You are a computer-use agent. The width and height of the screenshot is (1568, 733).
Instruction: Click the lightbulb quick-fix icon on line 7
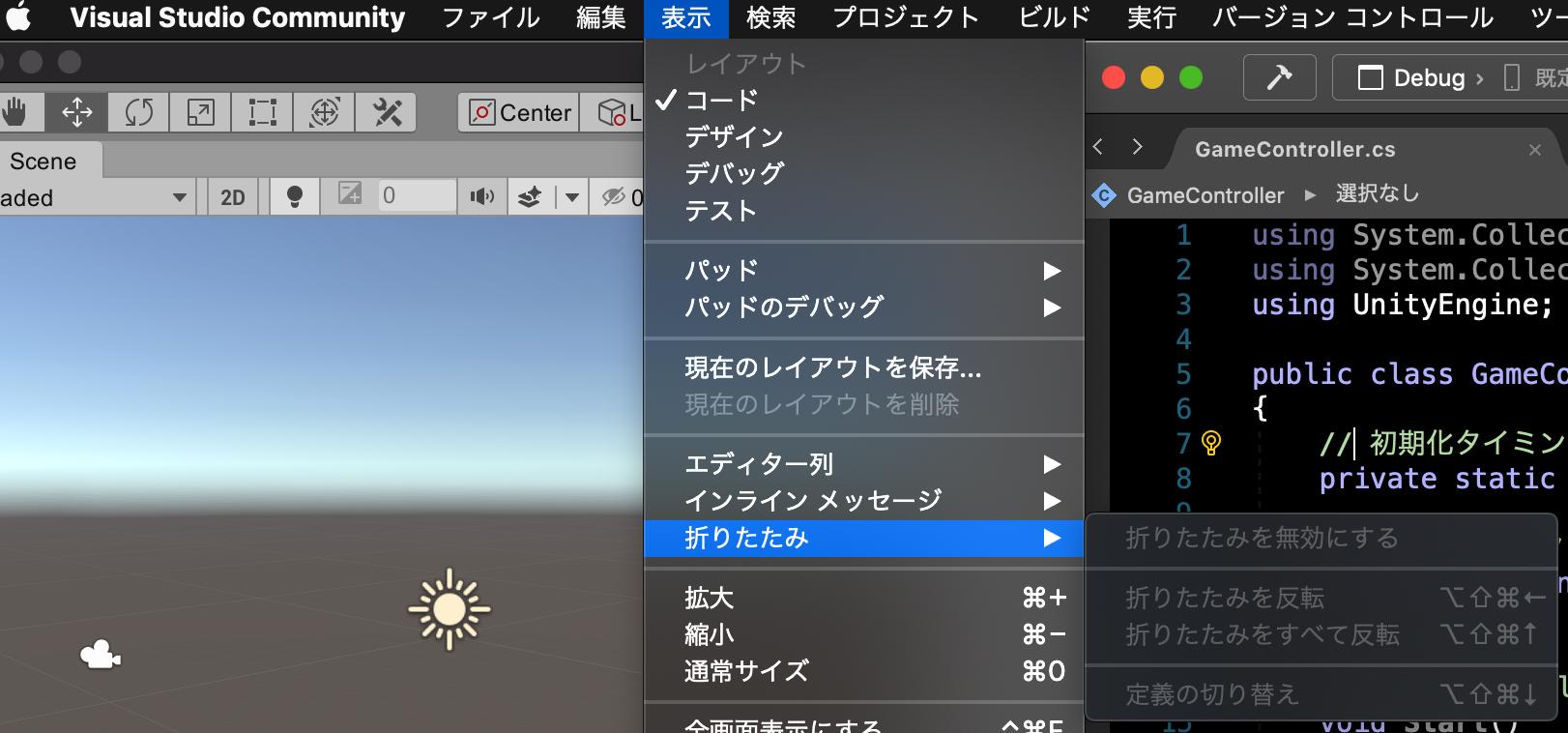click(1211, 443)
